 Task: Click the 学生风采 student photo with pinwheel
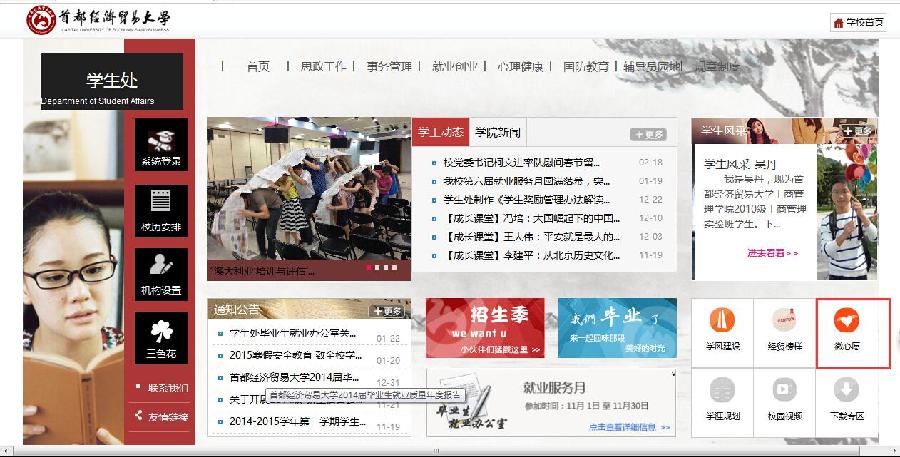[x=848, y=211]
